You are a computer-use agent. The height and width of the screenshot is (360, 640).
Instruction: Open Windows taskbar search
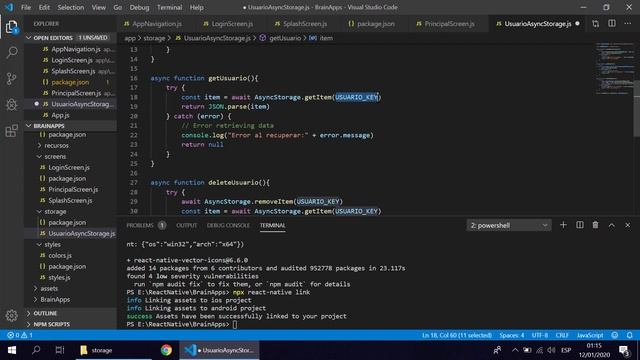(36, 350)
